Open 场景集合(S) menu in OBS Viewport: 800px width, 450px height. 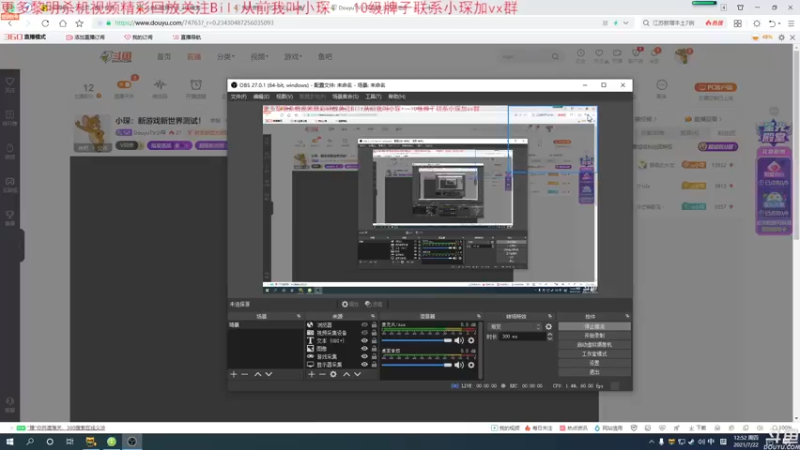coord(345,96)
